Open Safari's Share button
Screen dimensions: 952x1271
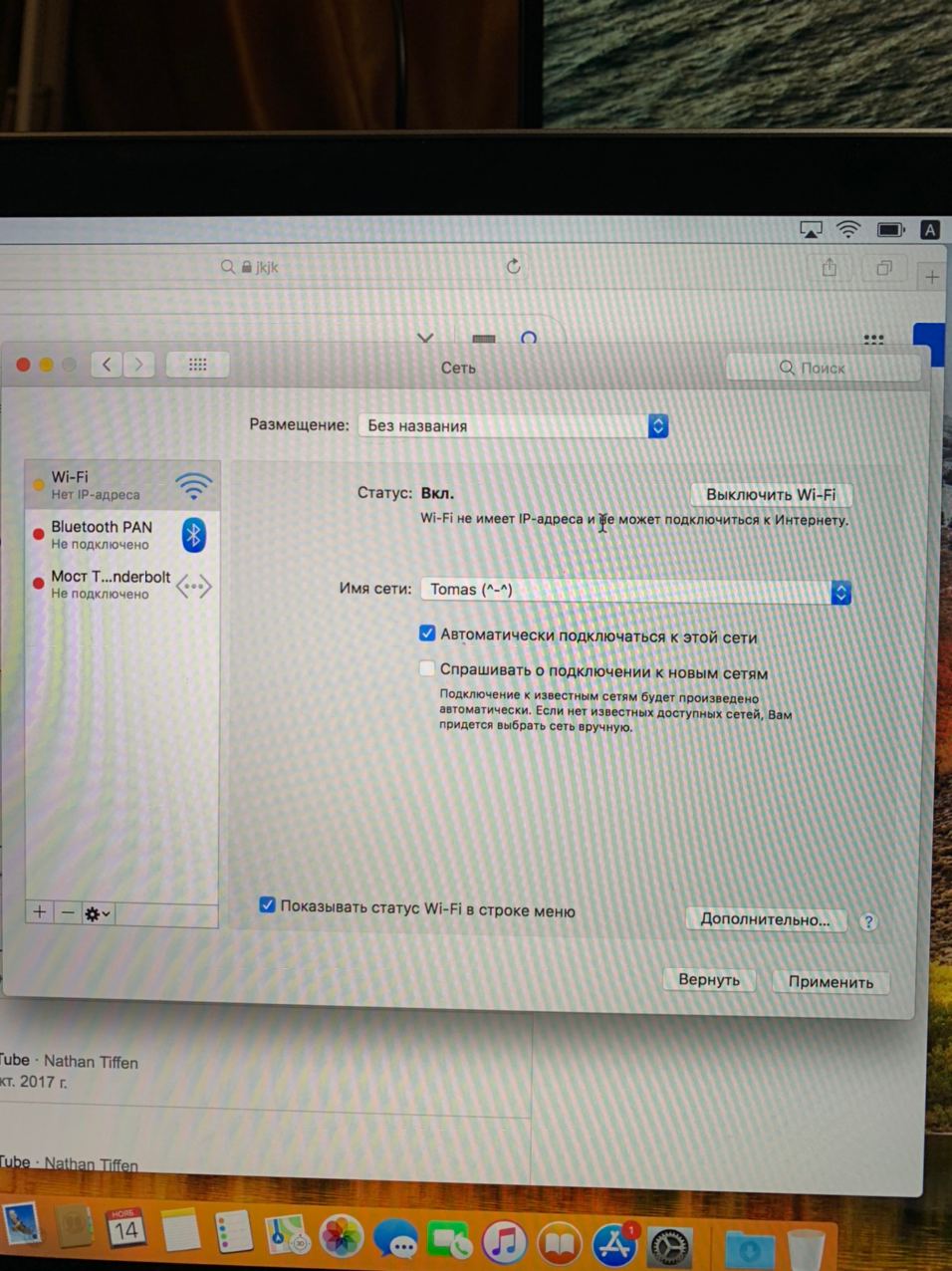point(829,267)
